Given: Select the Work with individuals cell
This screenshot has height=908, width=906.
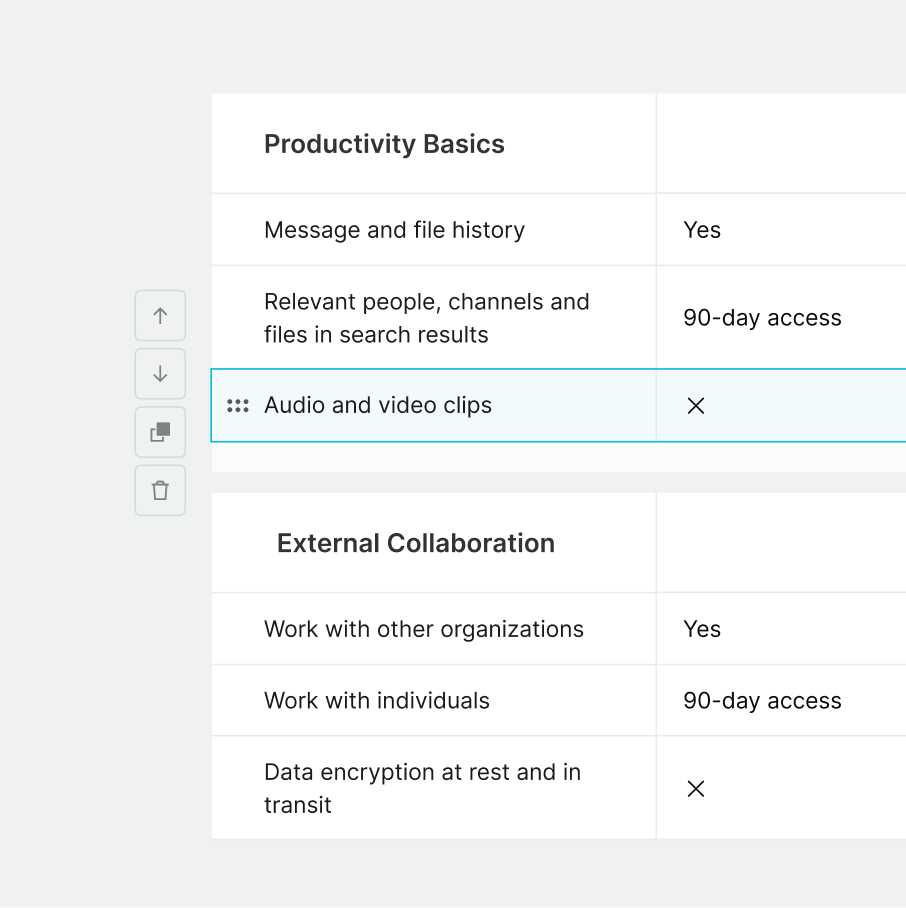Looking at the screenshot, I should click(x=377, y=701).
